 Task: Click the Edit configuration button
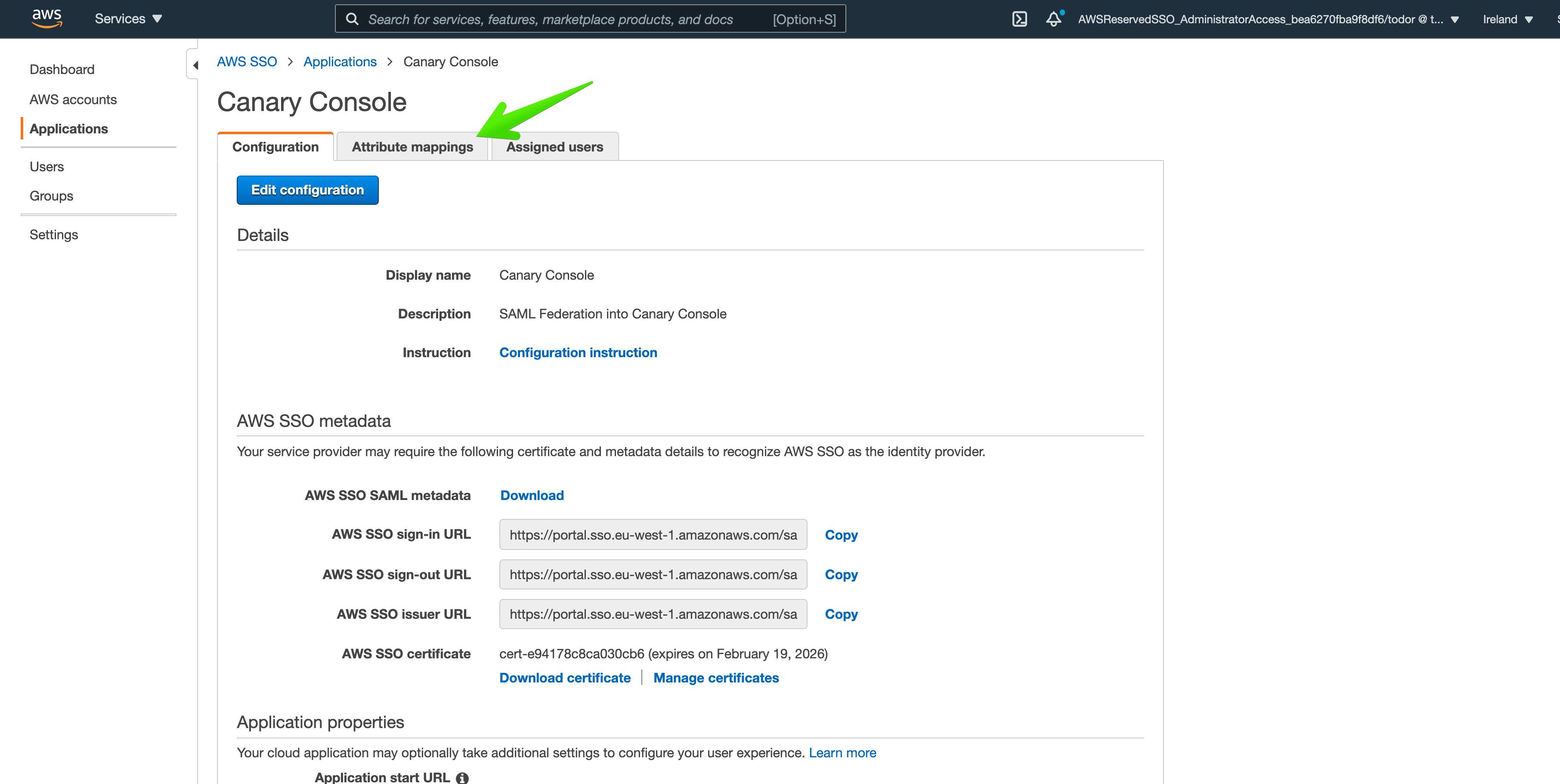(307, 190)
